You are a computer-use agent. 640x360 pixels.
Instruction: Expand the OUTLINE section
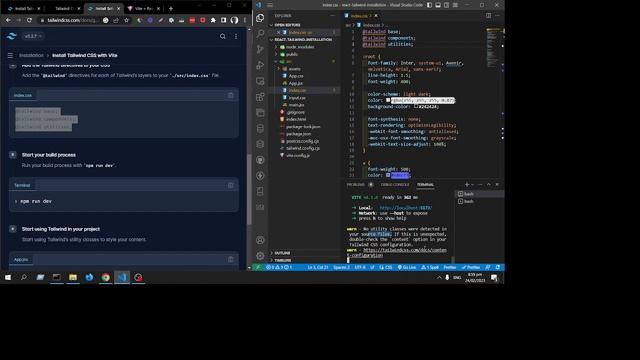pos(282,253)
